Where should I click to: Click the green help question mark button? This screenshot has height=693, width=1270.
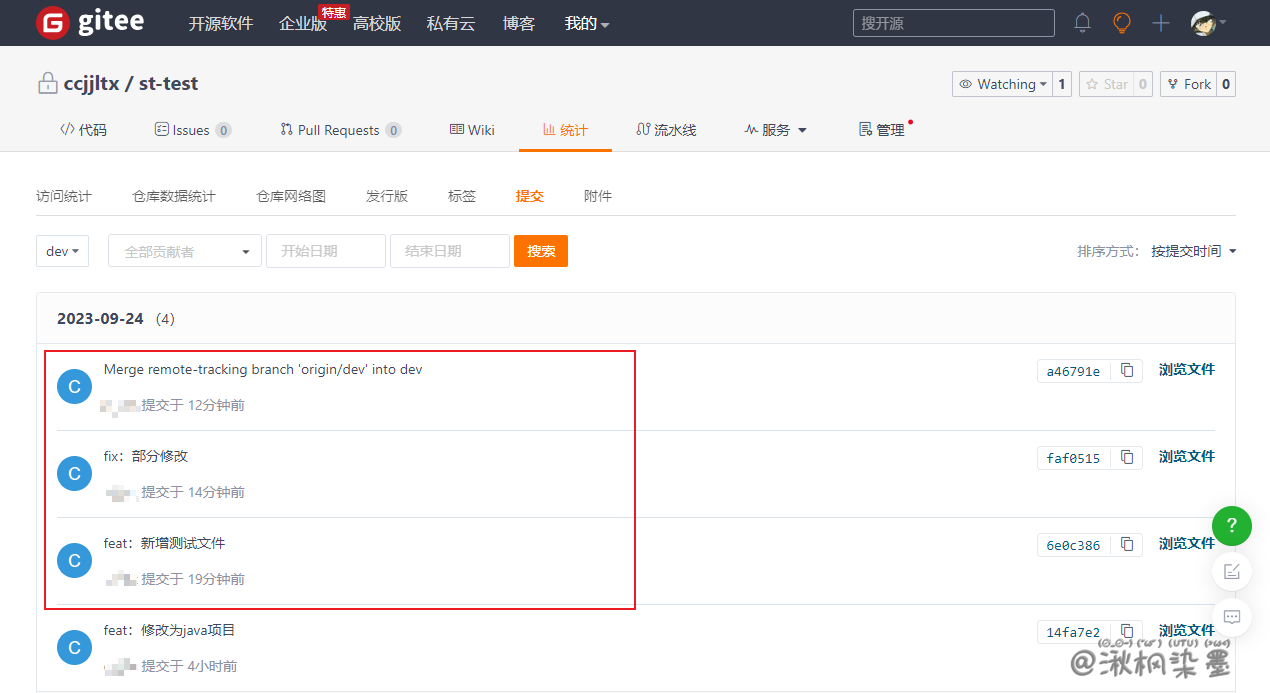click(x=1232, y=525)
